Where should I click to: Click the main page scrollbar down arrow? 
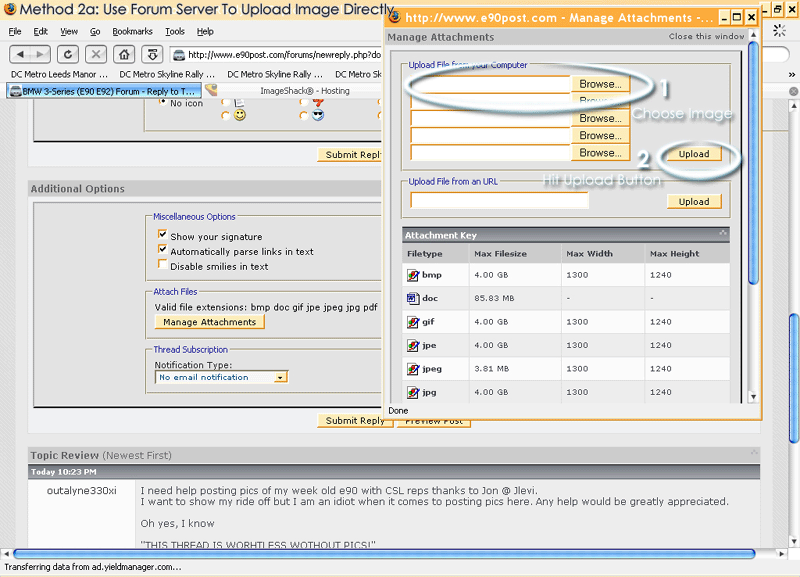click(x=793, y=542)
